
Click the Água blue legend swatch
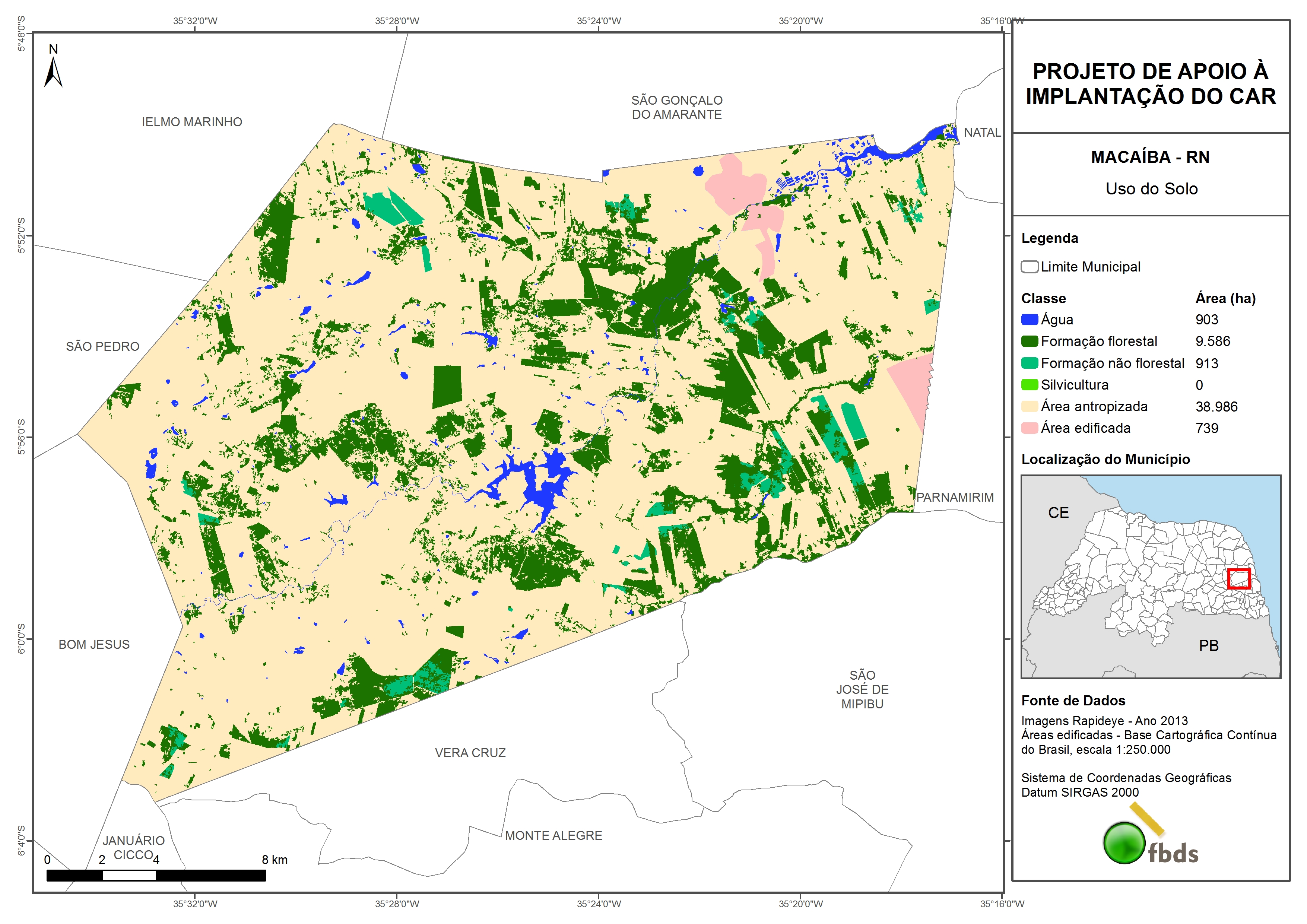coord(1029,320)
